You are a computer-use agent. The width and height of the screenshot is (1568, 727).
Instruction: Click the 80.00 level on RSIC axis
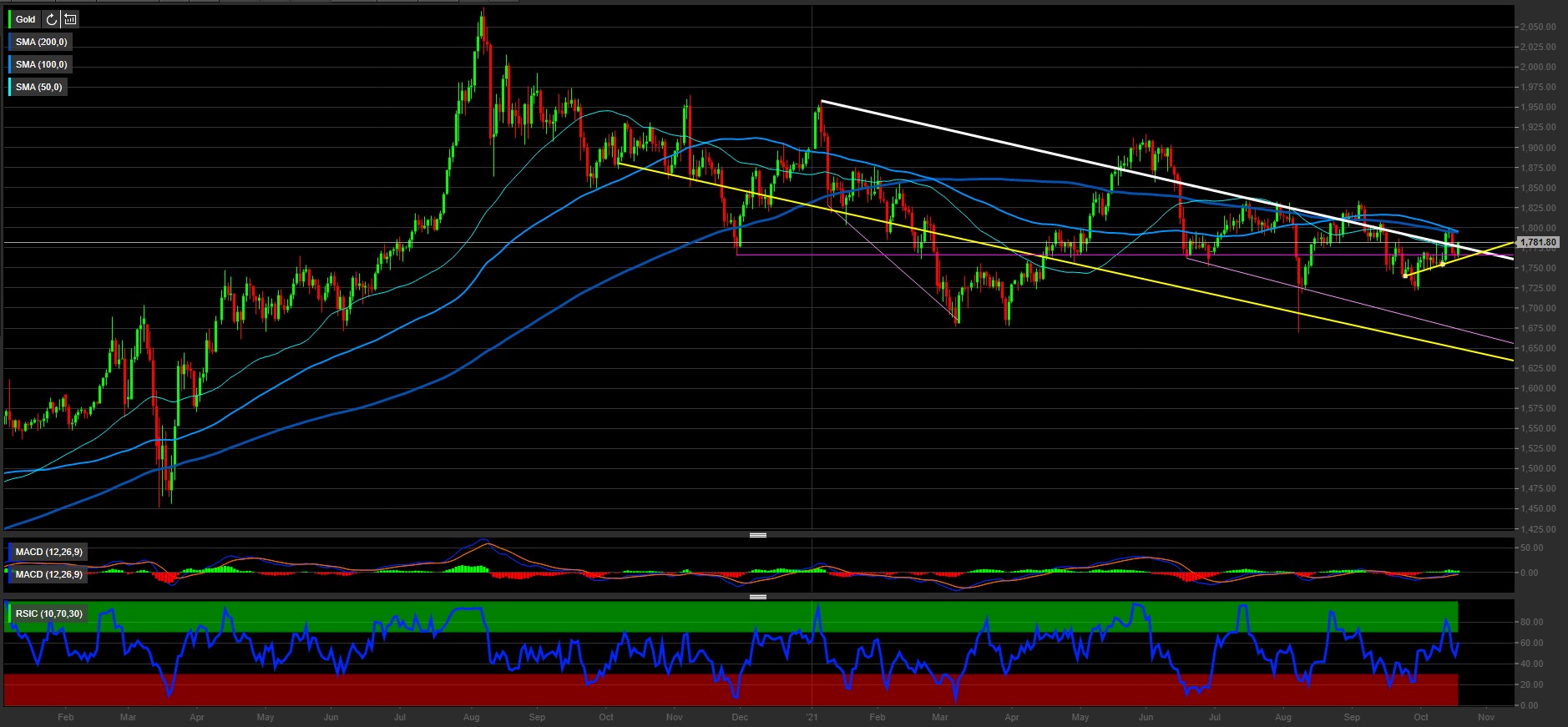[x=1531, y=623]
